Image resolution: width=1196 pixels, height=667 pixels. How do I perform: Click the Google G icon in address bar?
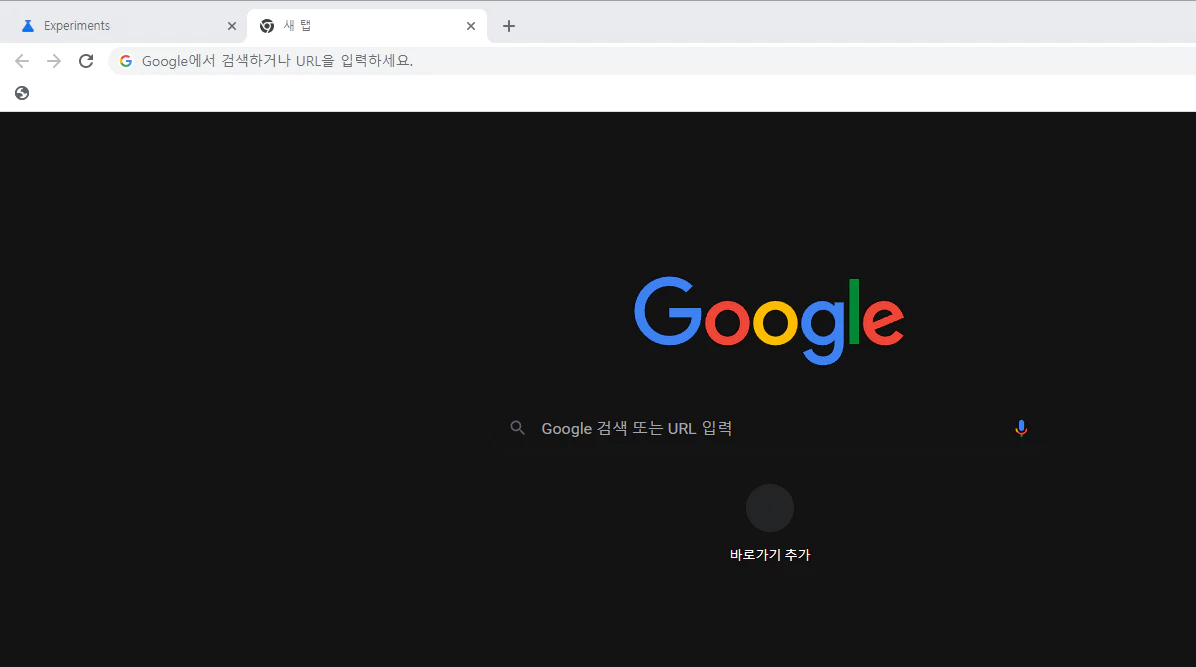pyautogui.click(x=125, y=60)
